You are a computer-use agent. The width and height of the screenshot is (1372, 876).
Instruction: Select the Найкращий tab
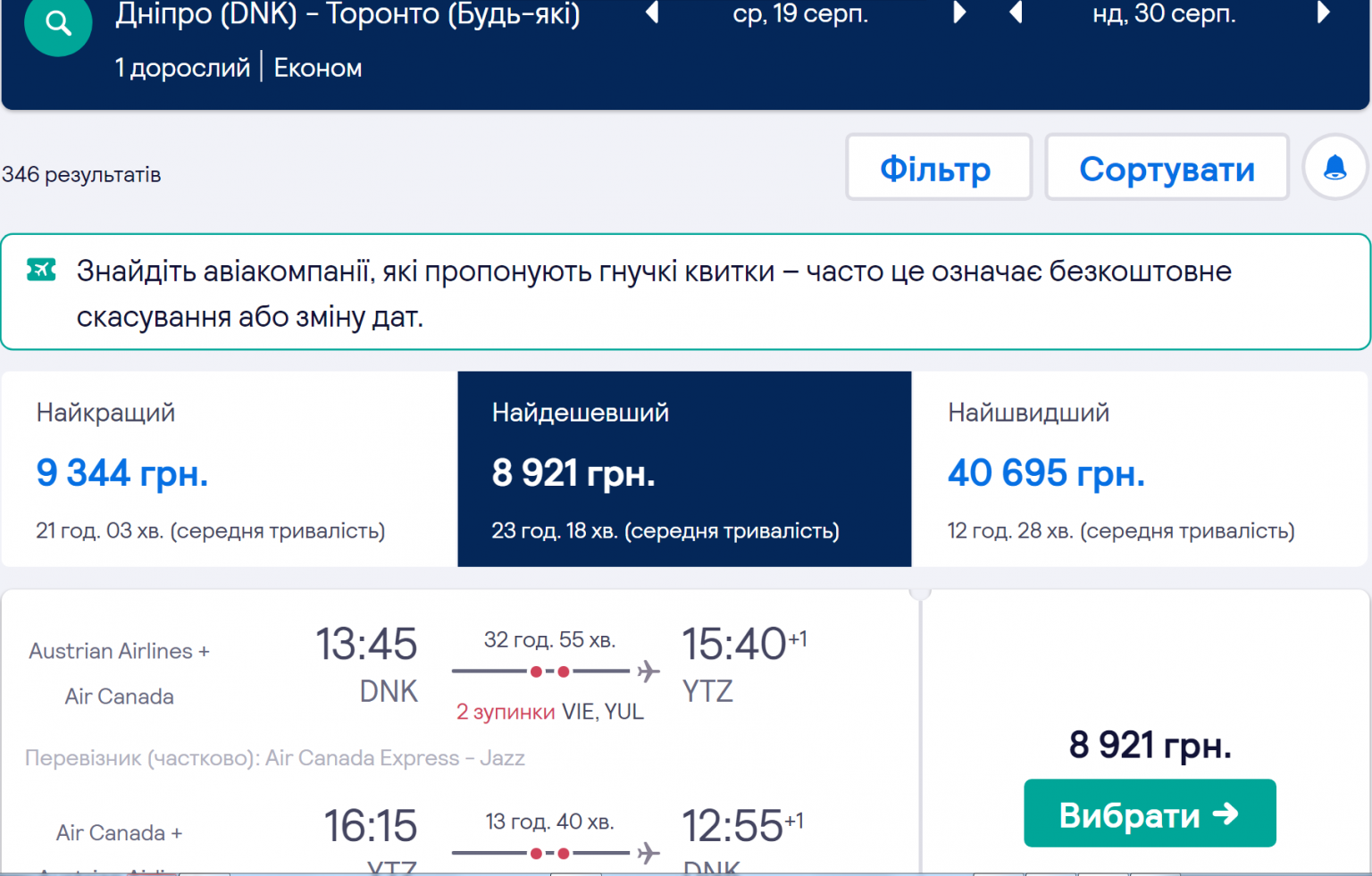[230, 469]
